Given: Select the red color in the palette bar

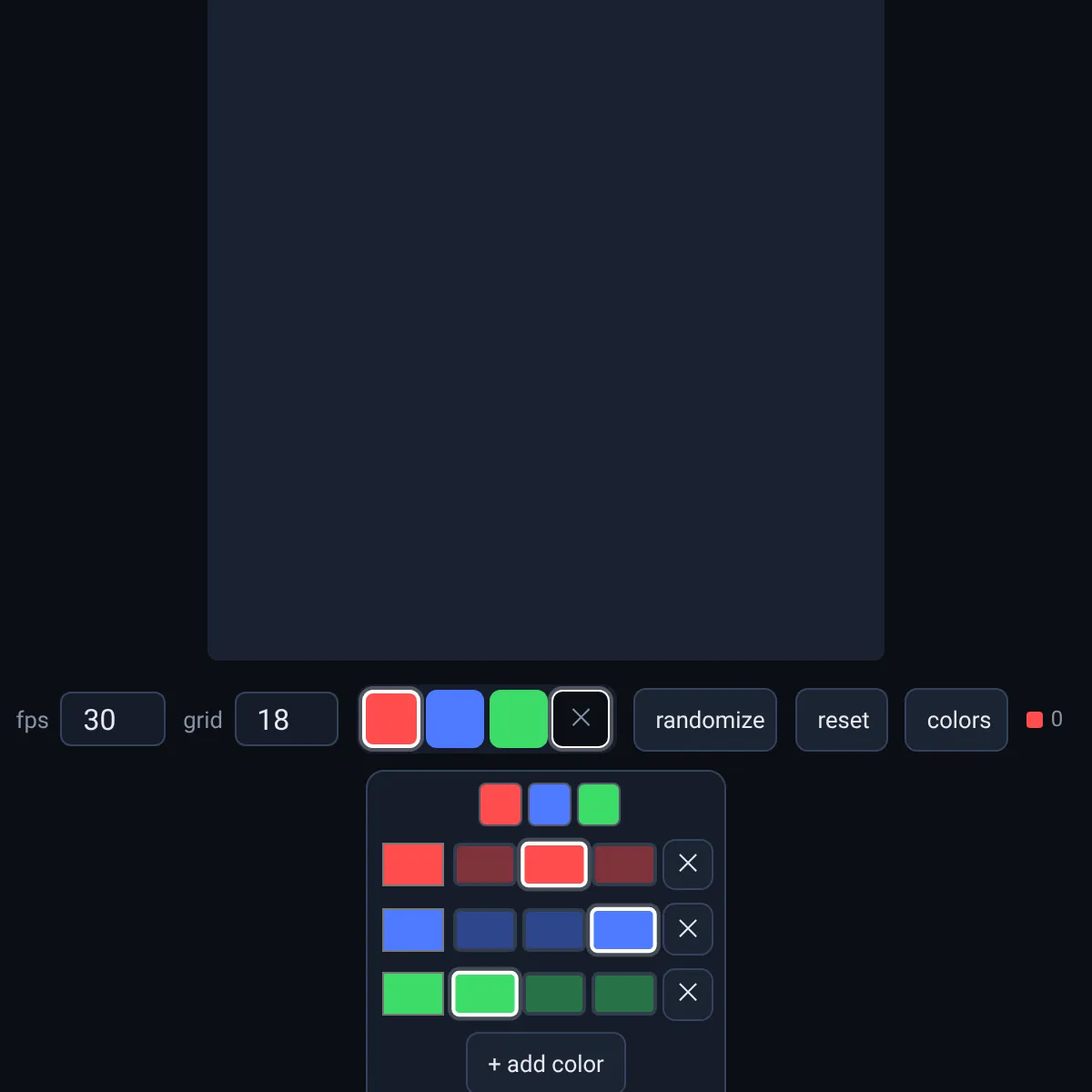Looking at the screenshot, I should 391,719.
